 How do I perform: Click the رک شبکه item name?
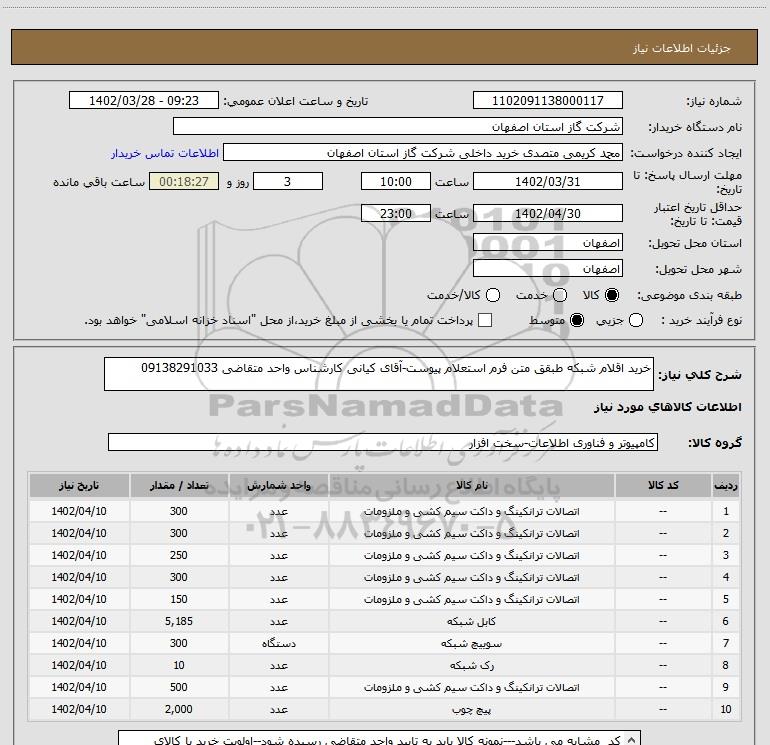pyautogui.click(x=471, y=665)
